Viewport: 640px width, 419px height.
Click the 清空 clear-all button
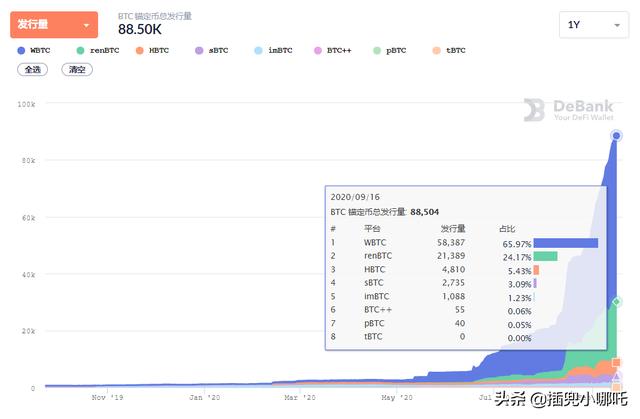coord(77,70)
